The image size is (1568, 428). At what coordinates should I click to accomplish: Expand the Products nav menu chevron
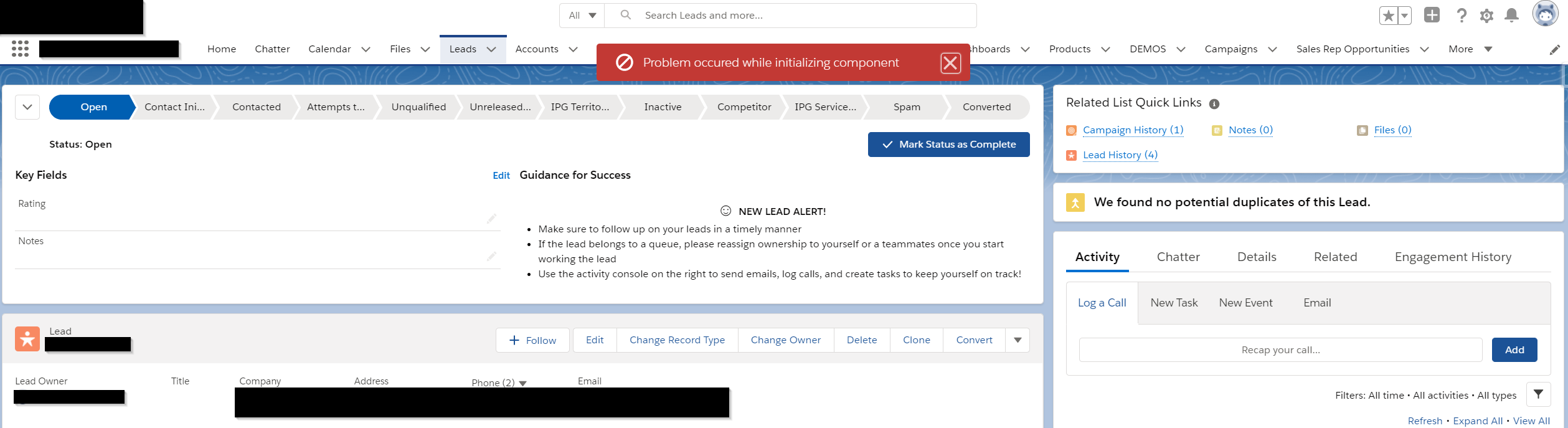click(1105, 49)
